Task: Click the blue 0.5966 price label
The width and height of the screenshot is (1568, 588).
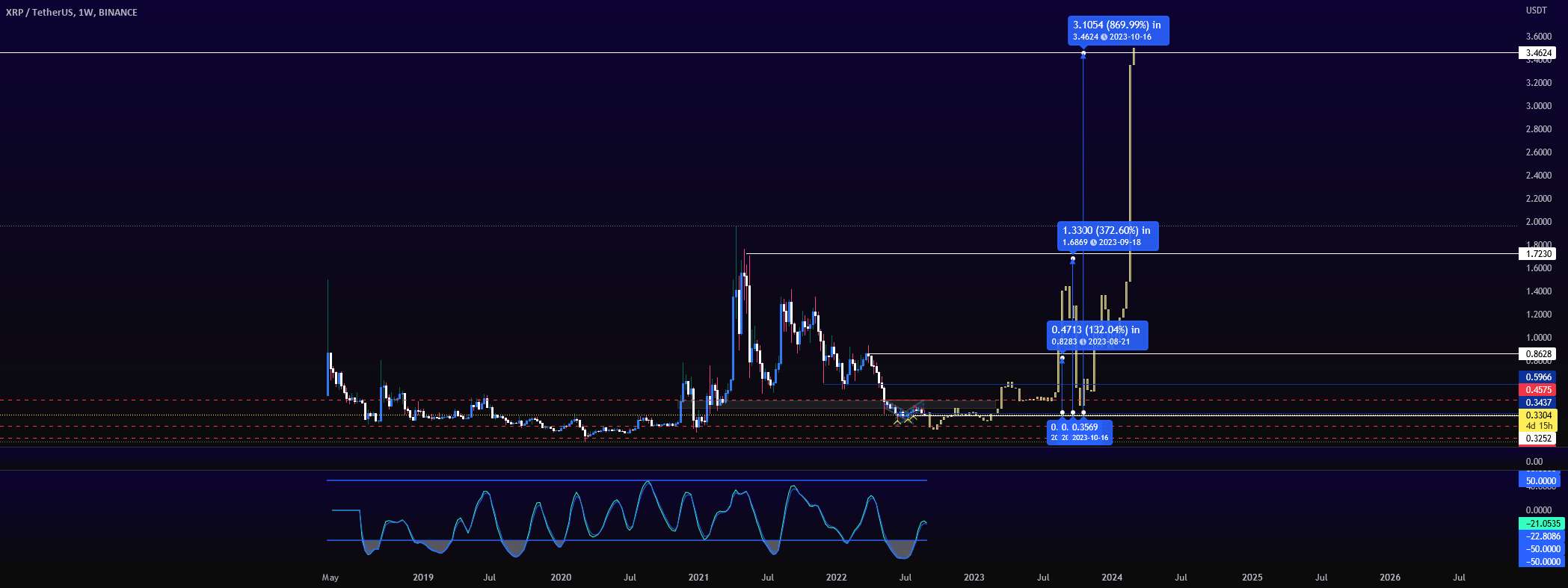Action: 1537,378
